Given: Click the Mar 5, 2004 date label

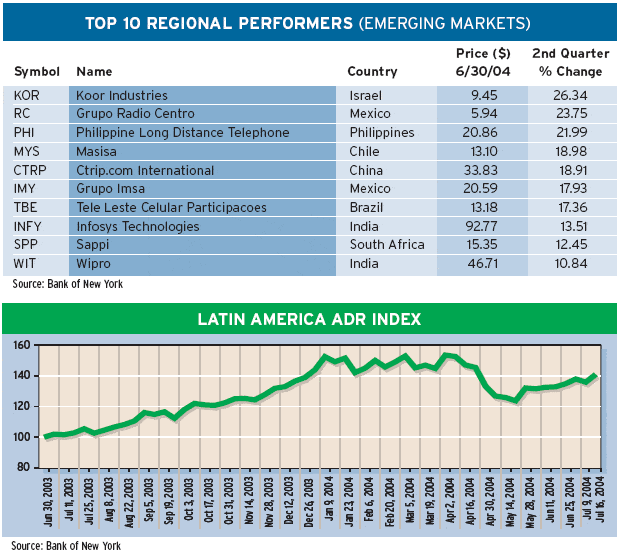Looking at the screenshot, I should coord(410,500).
